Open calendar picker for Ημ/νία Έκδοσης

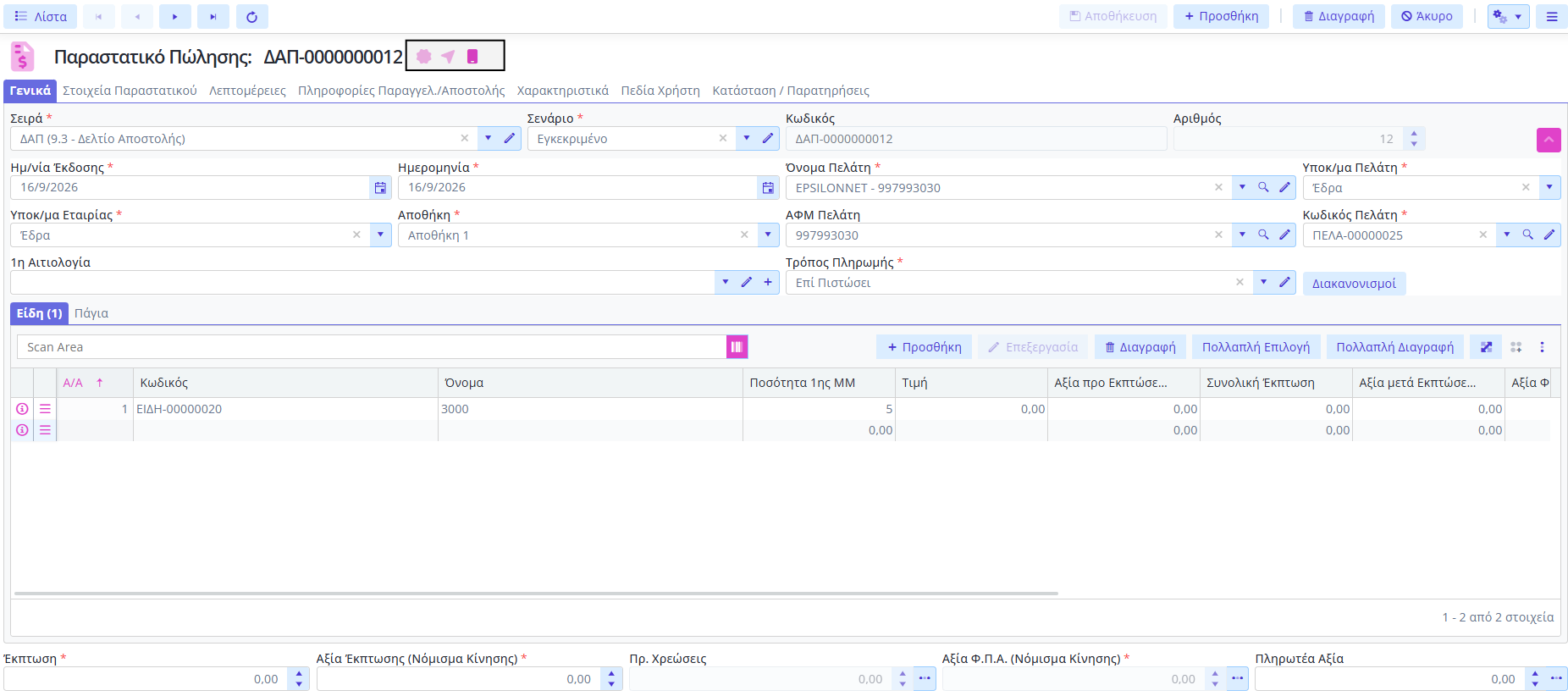coord(380,187)
